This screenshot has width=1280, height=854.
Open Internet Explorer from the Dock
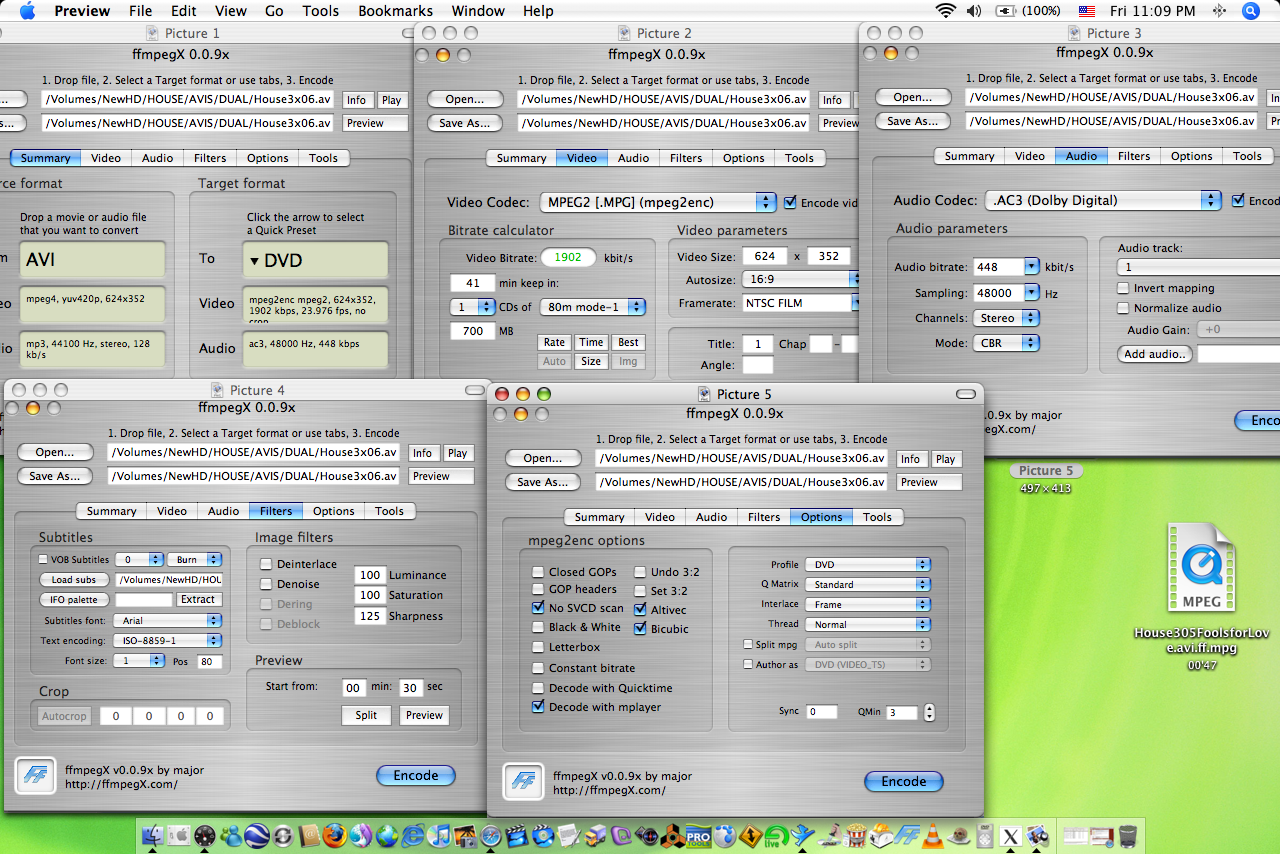tap(412, 834)
